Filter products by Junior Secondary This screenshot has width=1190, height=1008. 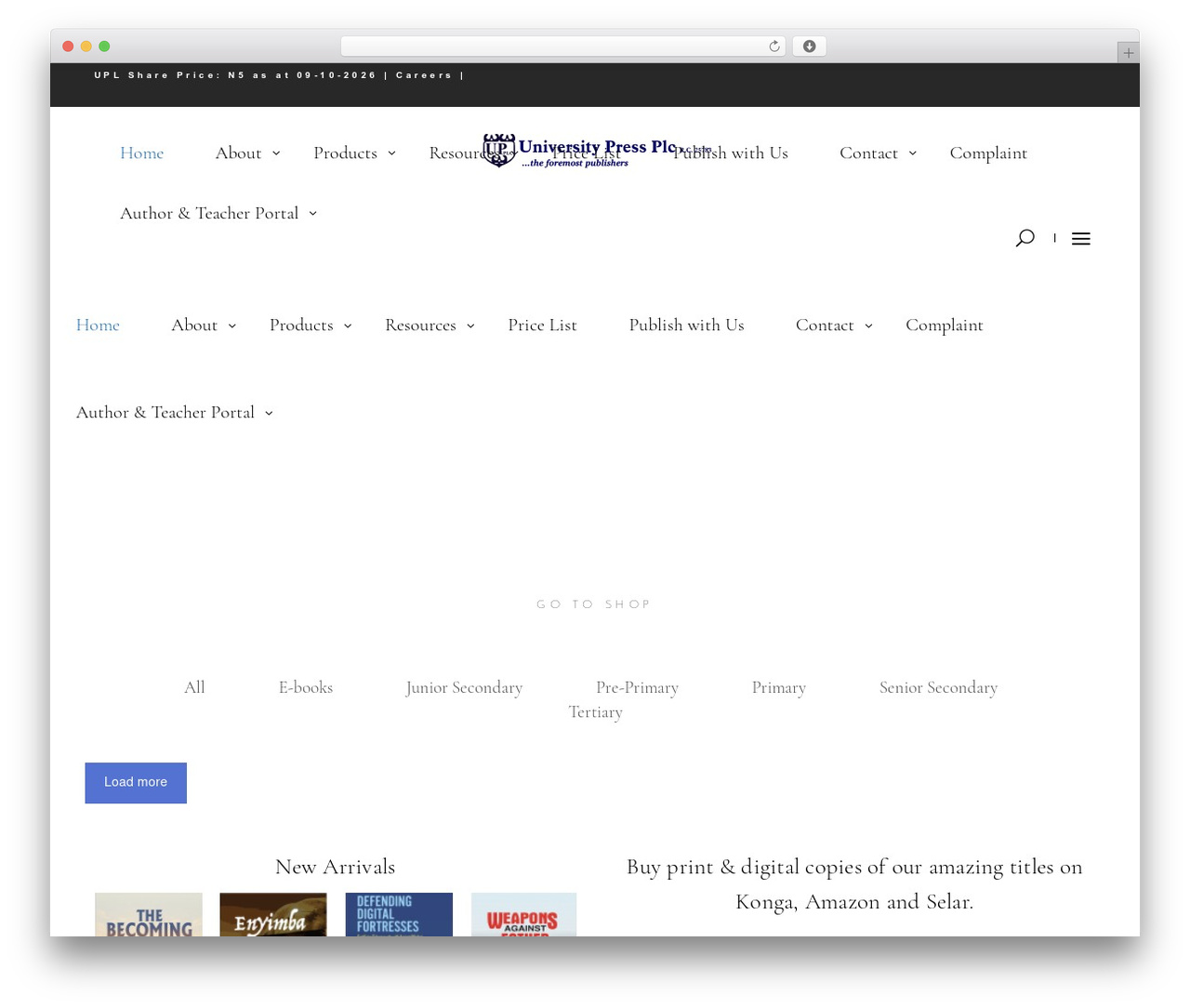(x=464, y=688)
